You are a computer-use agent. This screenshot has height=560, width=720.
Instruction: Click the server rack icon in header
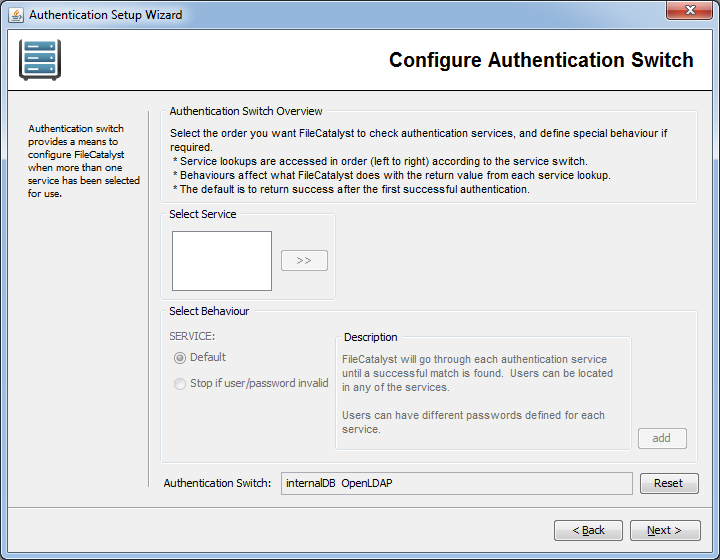point(40,60)
